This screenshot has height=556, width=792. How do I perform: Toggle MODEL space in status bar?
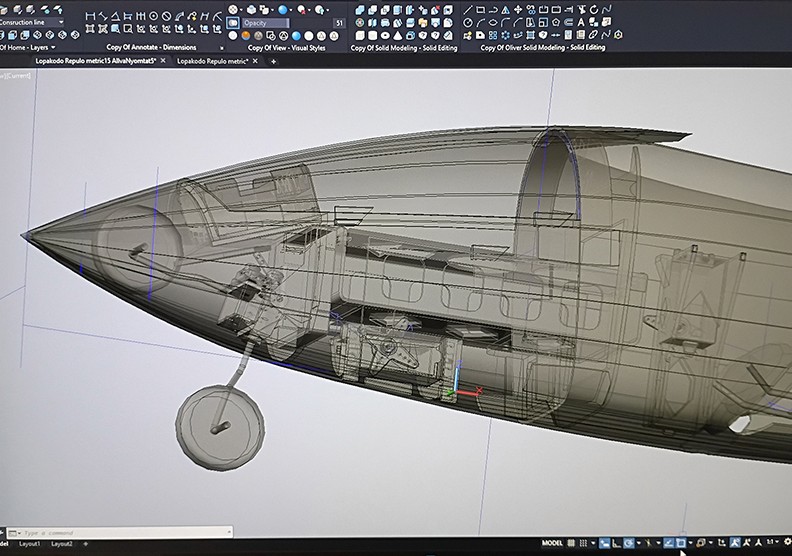pyautogui.click(x=553, y=543)
